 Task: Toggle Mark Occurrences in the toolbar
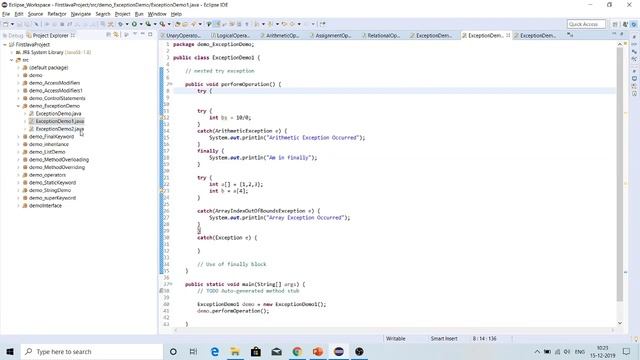[218, 24]
